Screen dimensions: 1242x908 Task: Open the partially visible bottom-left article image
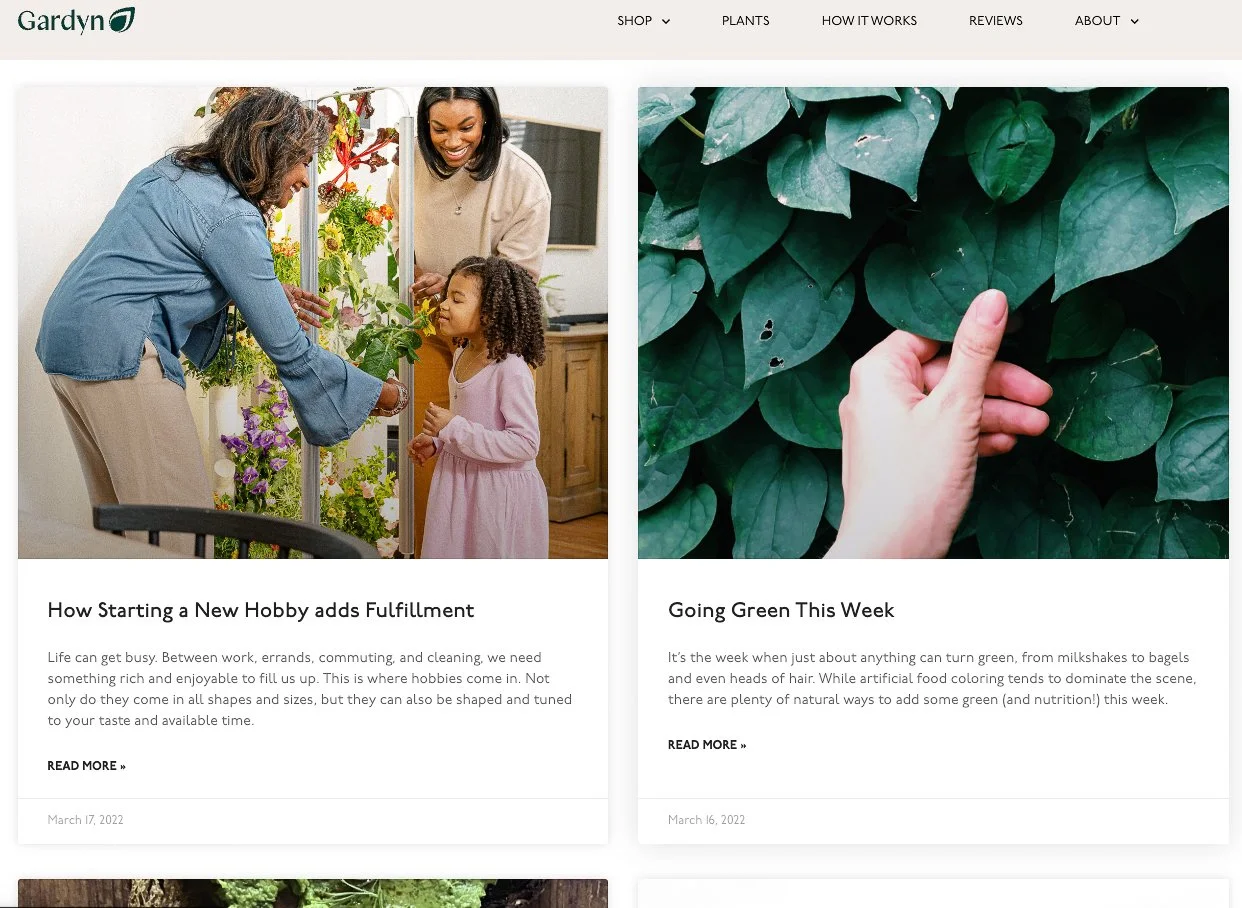coord(313,893)
